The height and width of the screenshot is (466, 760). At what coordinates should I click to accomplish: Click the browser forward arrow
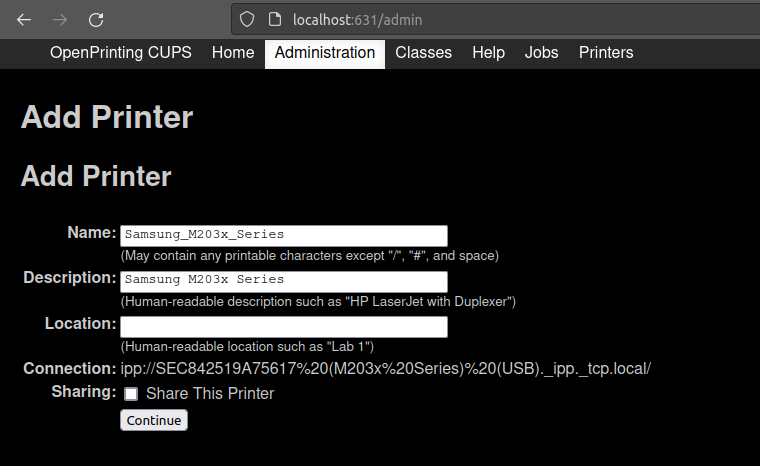60,20
